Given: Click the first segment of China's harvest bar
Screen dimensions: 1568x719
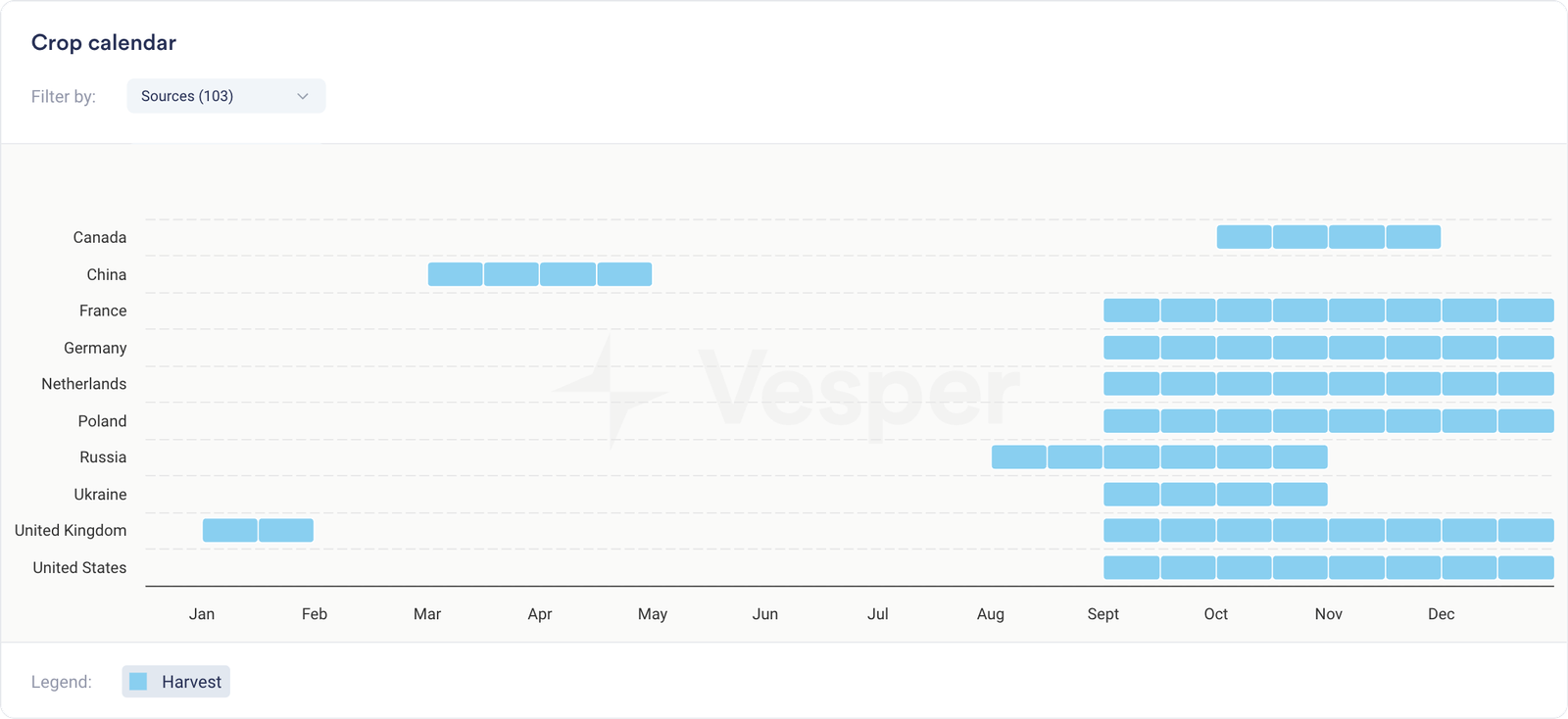Looking at the screenshot, I should point(455,274).
